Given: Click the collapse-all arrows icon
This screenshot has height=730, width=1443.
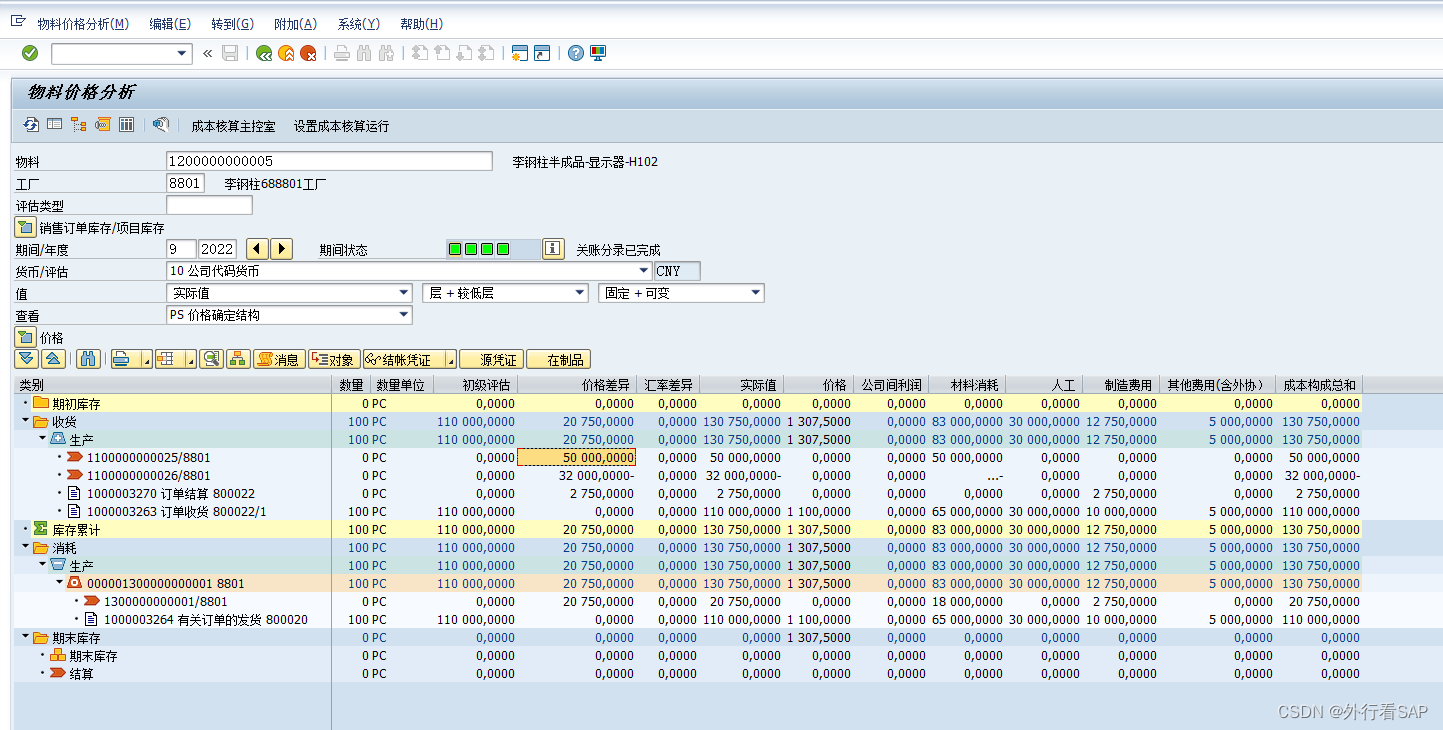Looking at the screenshot, I should [x=52, y=359].
